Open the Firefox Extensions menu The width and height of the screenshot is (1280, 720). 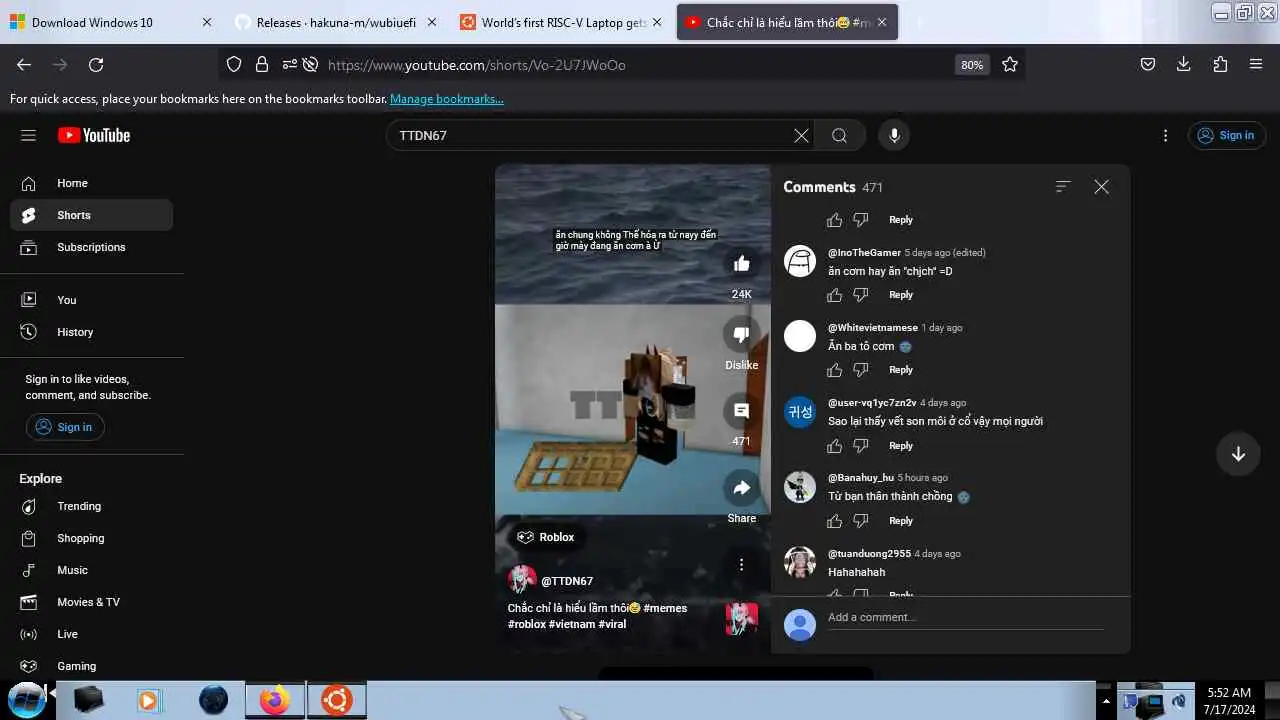(x=1220, y=64)
